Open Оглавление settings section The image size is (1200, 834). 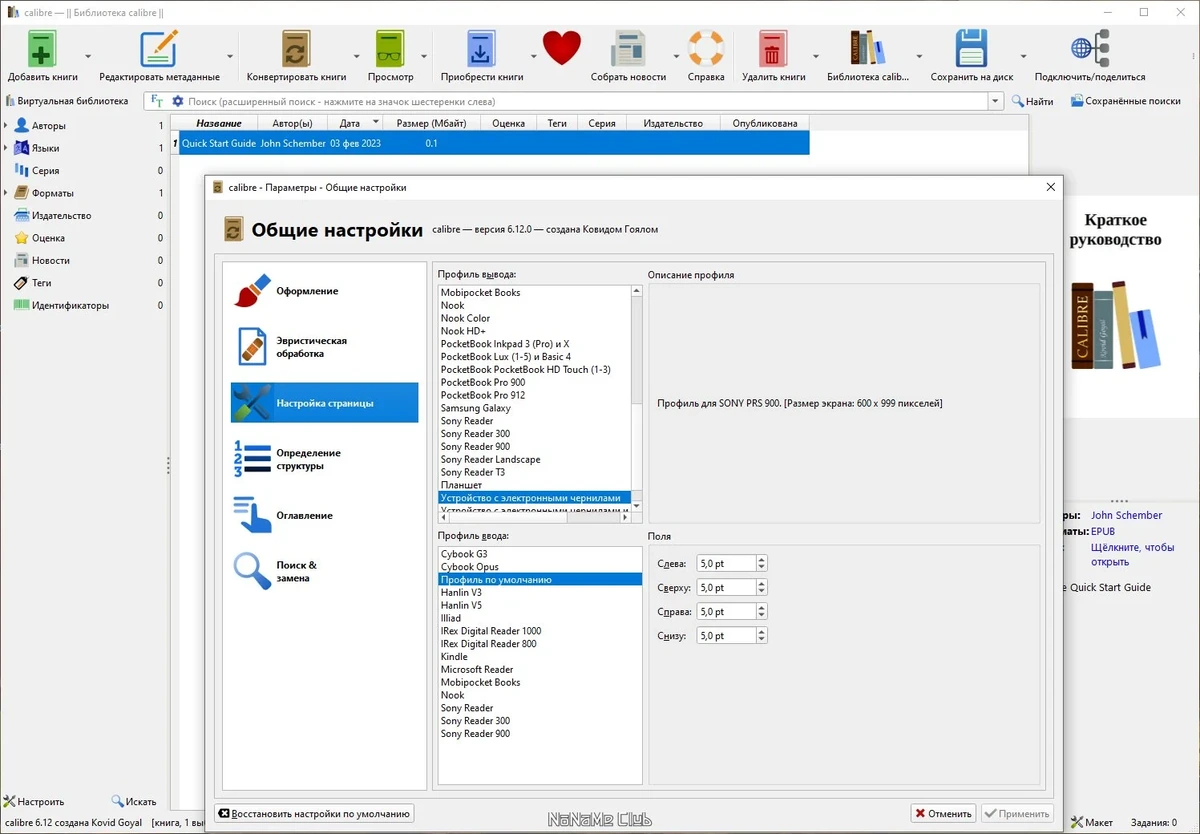(325, 515)
